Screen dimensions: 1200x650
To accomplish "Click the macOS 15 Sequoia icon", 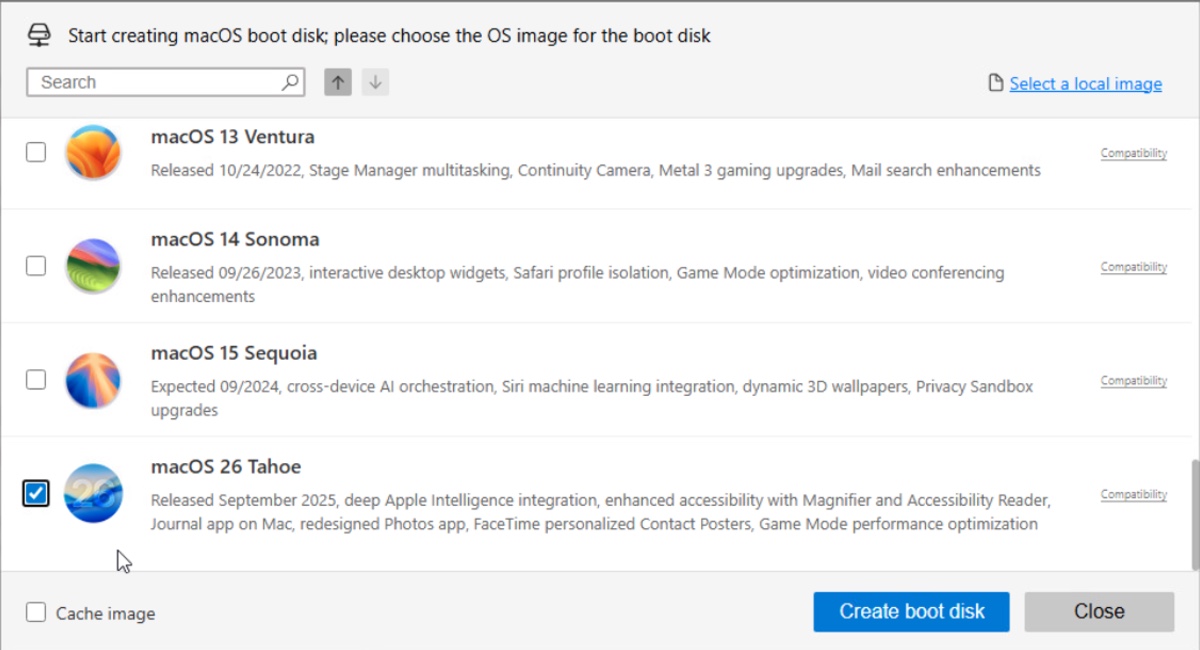I will tap(93, 380).
